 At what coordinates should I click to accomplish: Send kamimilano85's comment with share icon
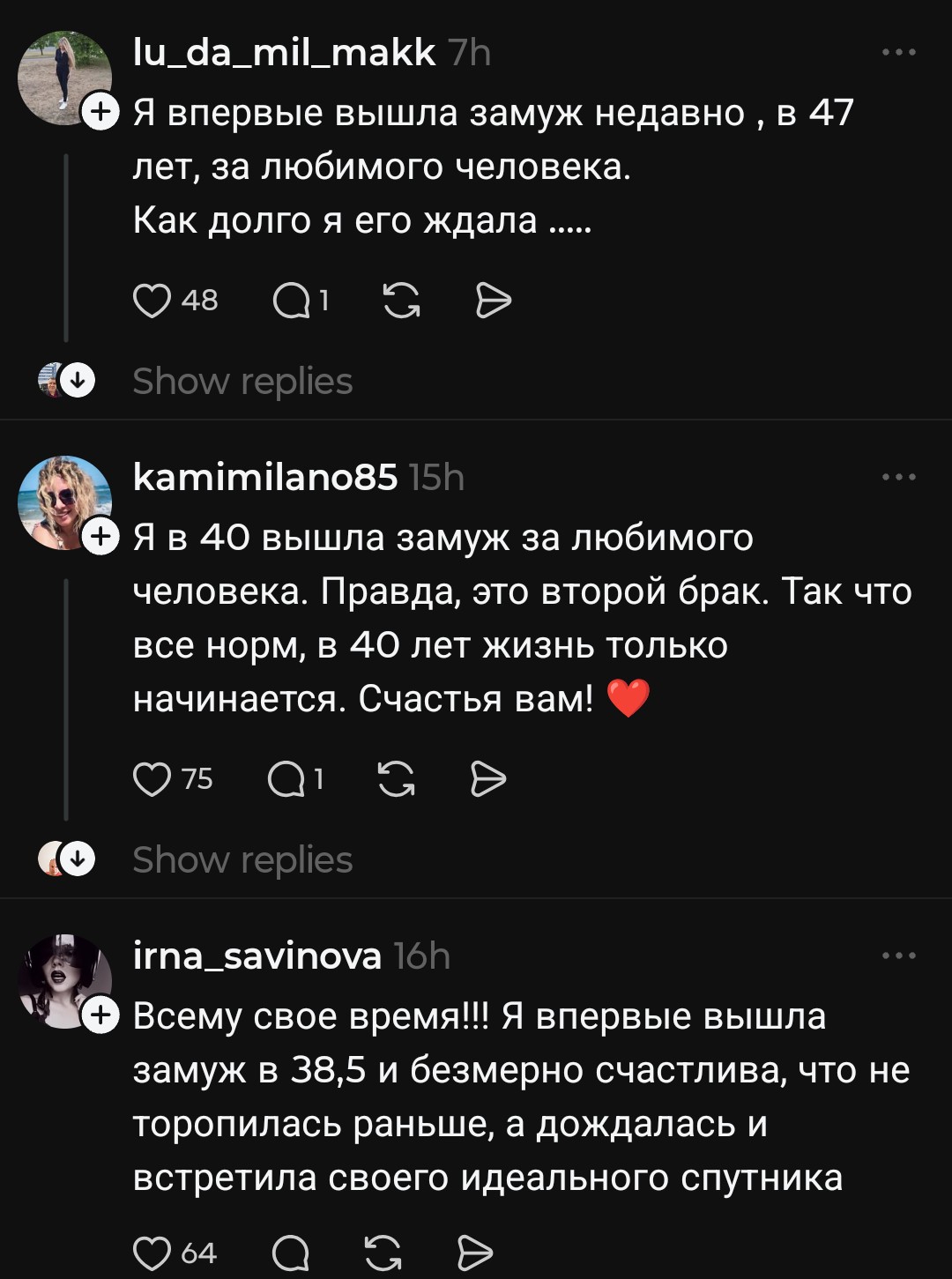point(488,779)
